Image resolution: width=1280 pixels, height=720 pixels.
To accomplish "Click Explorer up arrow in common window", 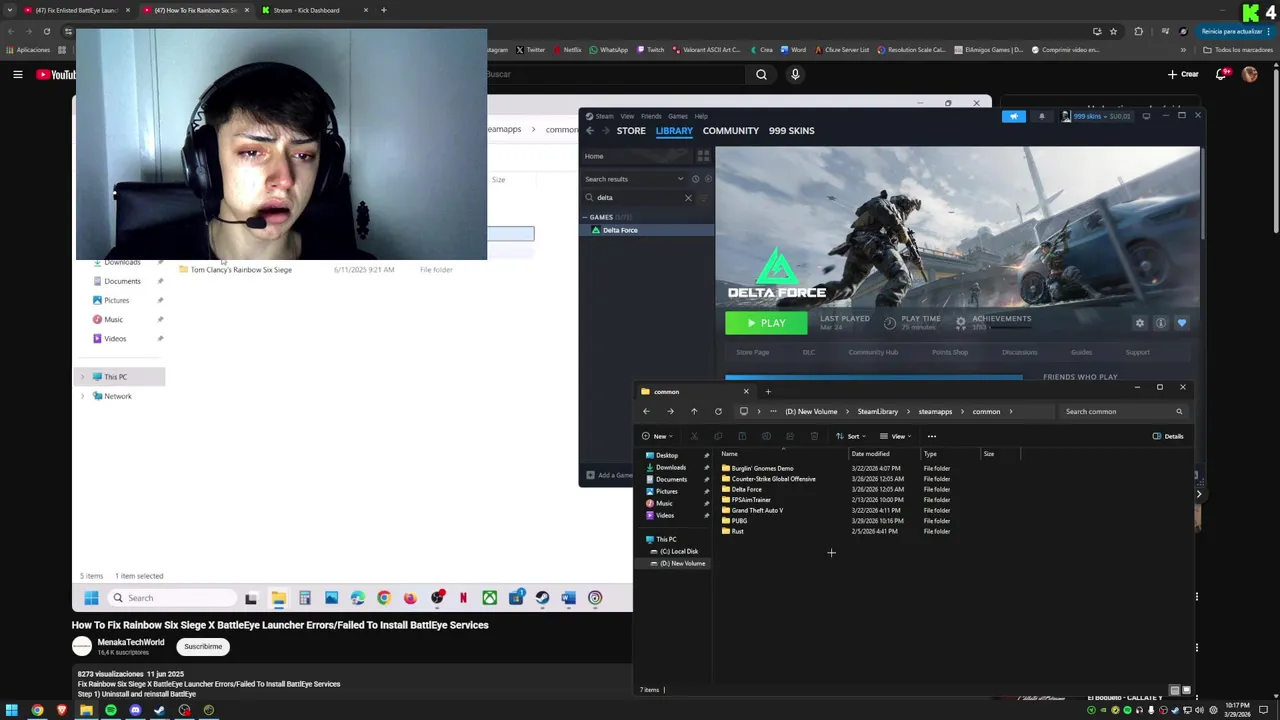I will (x=694, y=412).
